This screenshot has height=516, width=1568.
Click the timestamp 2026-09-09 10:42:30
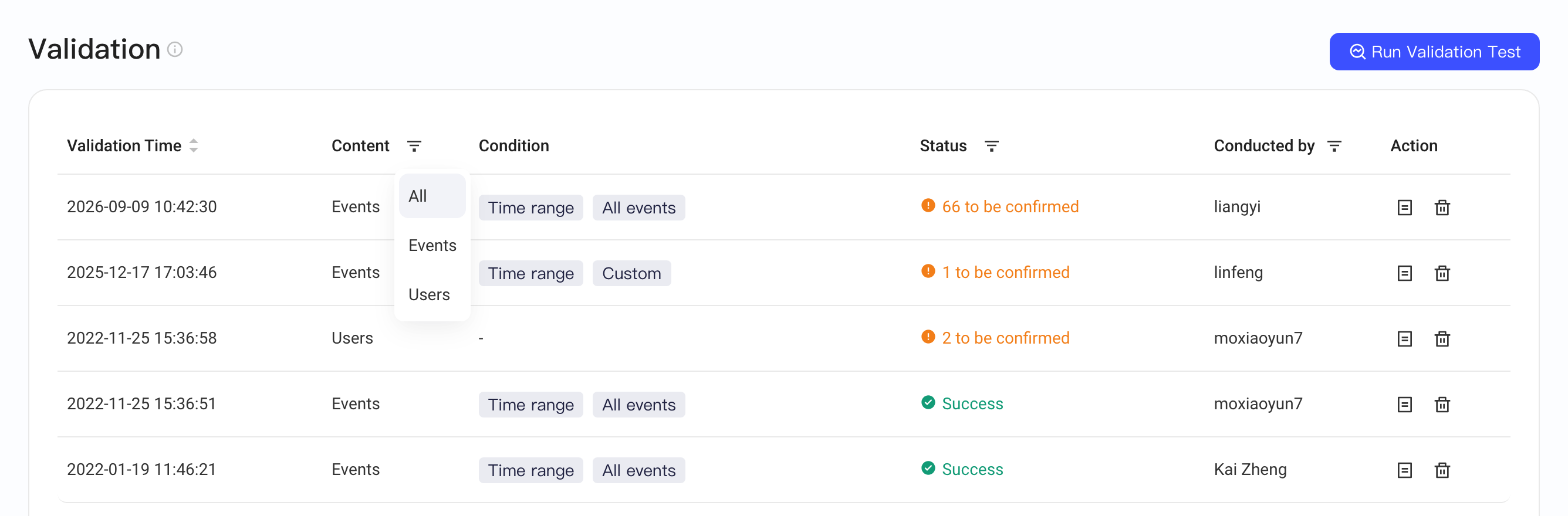tap(142, 207)
